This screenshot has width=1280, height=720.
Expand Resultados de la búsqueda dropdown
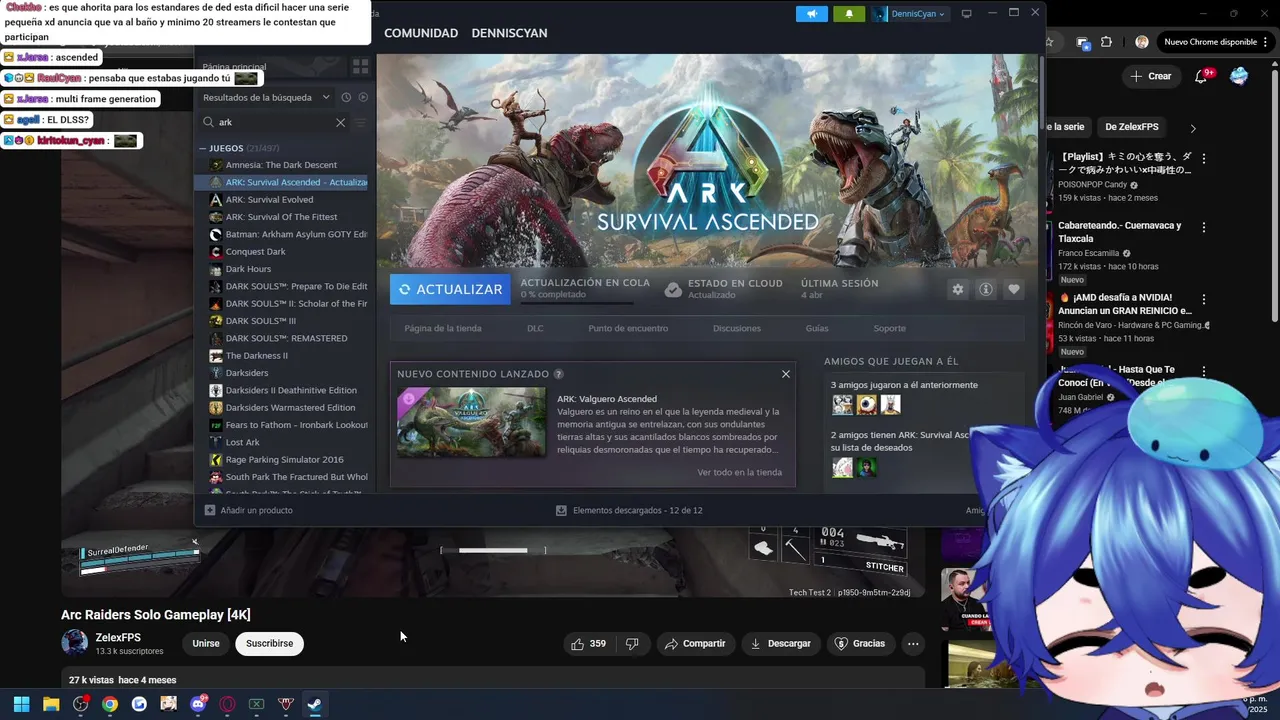(x=266, y=97)
